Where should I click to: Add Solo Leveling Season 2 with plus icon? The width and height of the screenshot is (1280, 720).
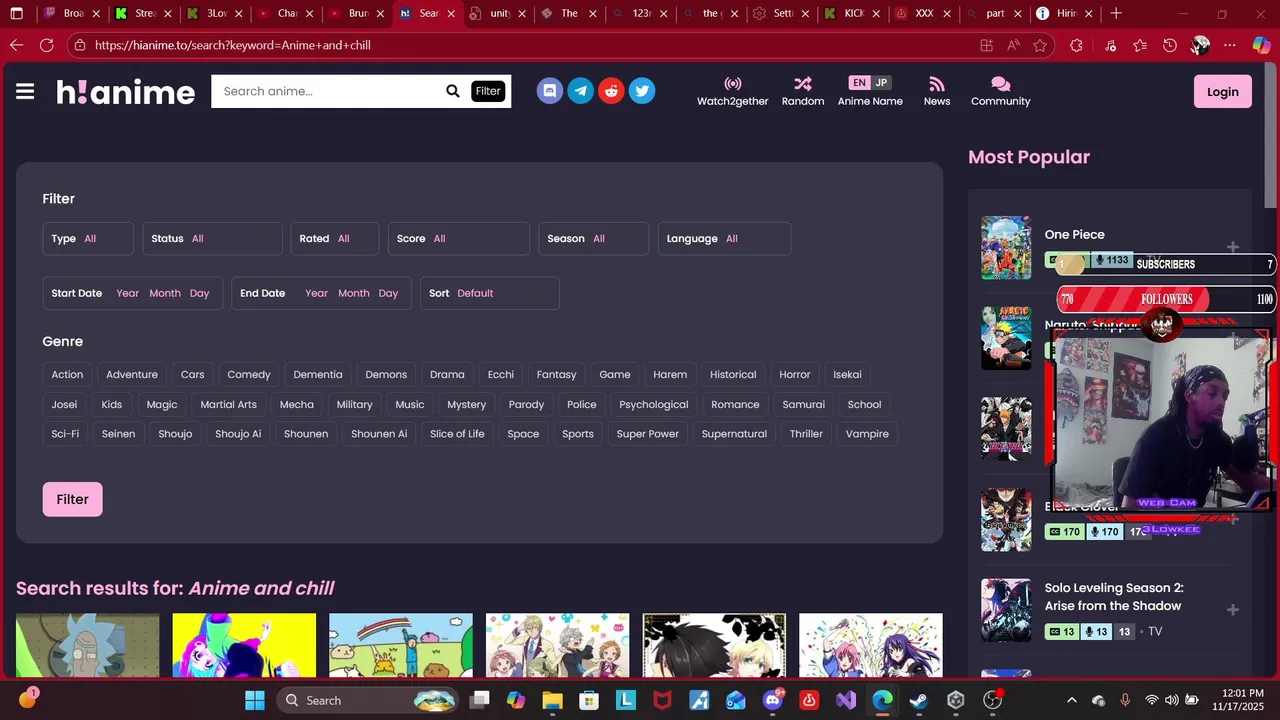[x=1233, y=610]
